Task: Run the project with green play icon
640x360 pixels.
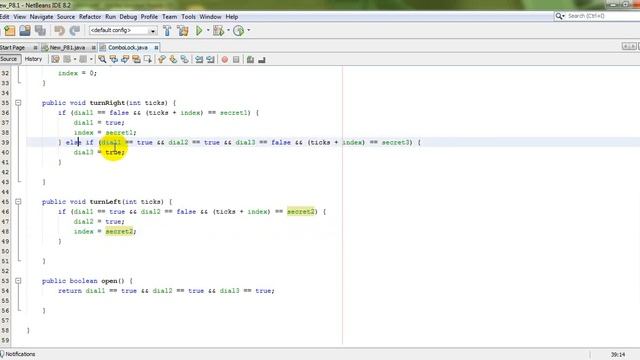Action: 199,31
